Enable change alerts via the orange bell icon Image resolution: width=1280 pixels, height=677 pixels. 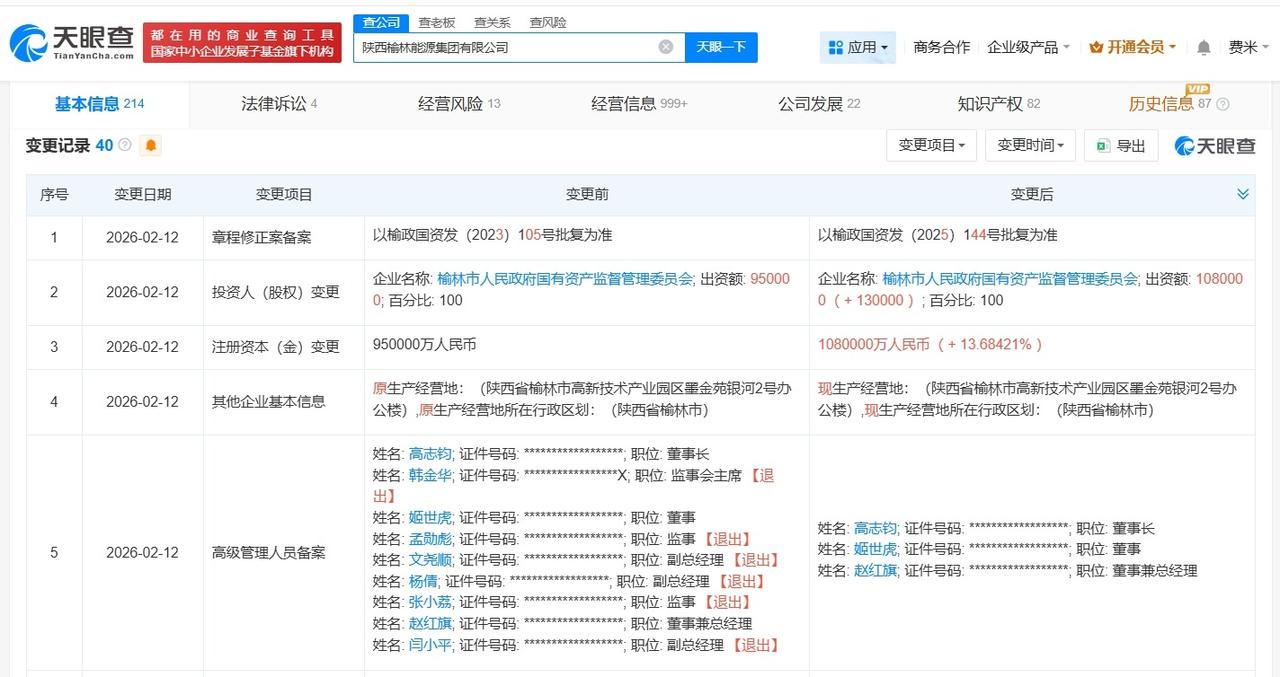point(149,146)
